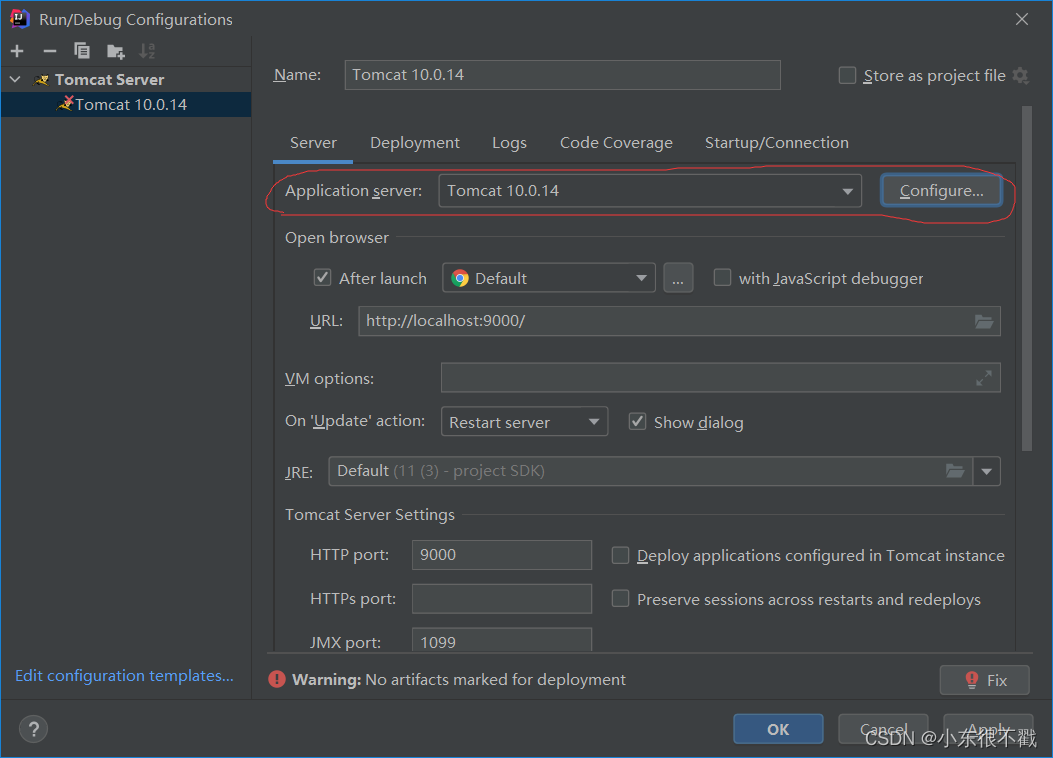Image resolution: width=1053 pixels, height=758 pixels.
Task: Open the Help question mark button
Action: tap(34, 729)
